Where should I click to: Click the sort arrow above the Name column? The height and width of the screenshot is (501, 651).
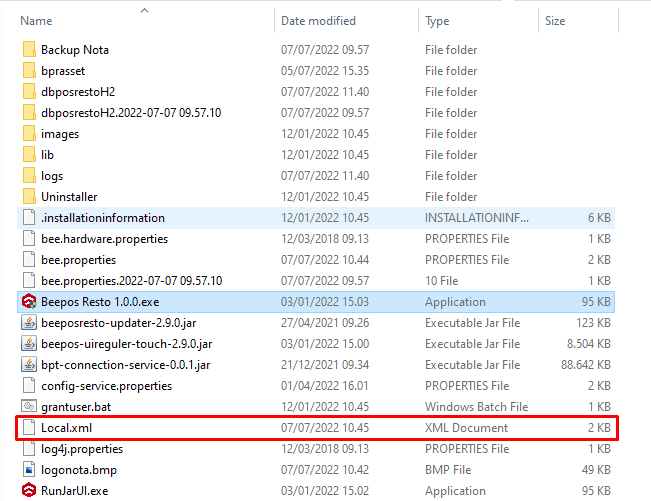[144, 10]
